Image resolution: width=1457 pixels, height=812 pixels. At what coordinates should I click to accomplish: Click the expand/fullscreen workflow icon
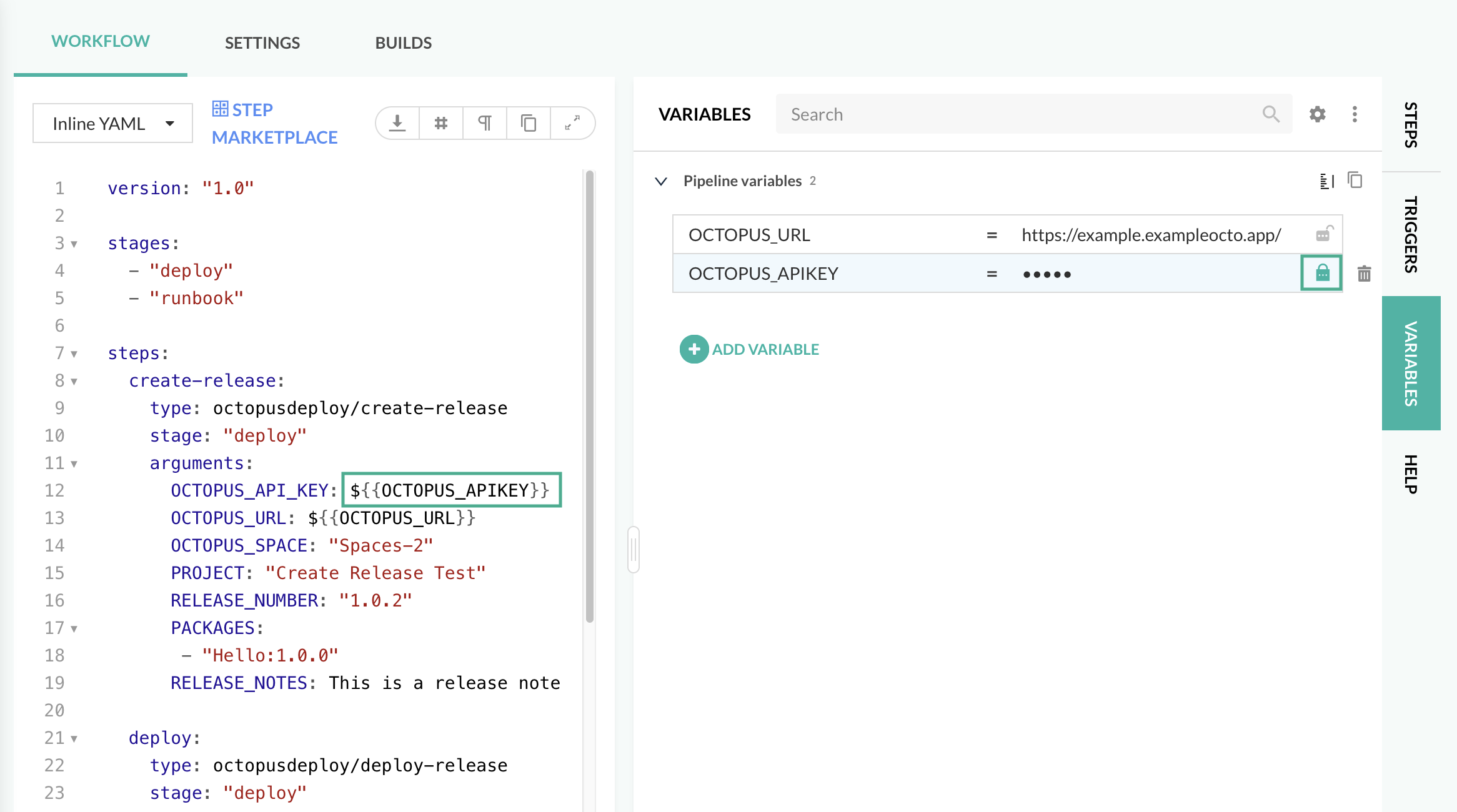[x=573, y=122]
